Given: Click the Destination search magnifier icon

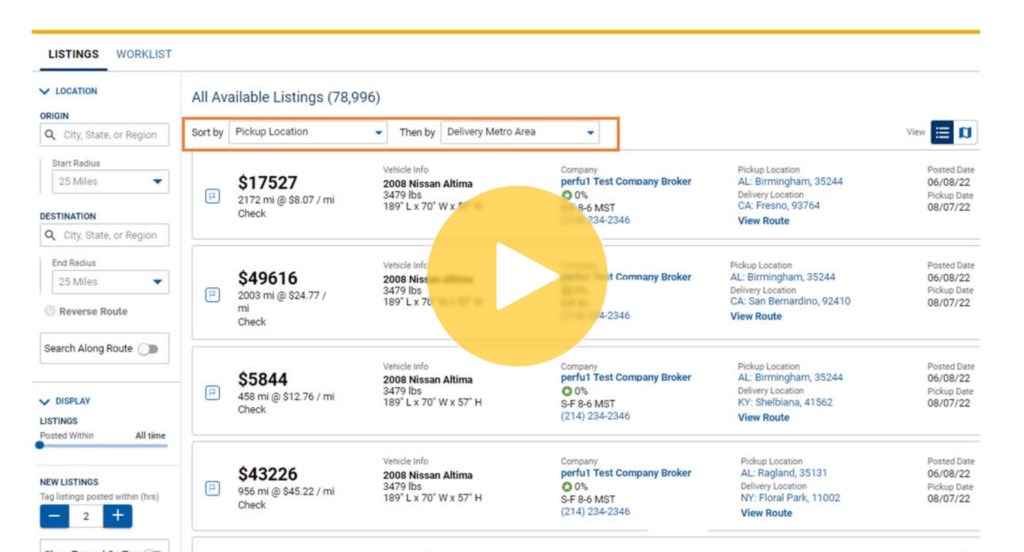Looking at the screenshot, I should 50,235.
